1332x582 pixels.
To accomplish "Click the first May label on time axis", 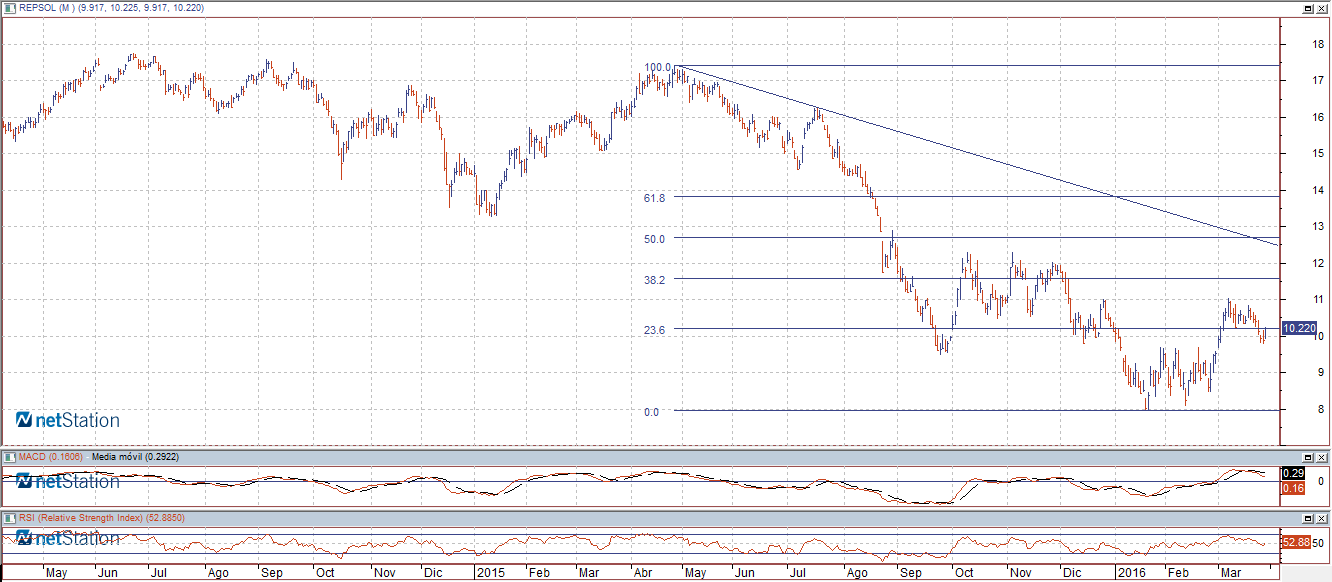I will click(x=56, y=574).
